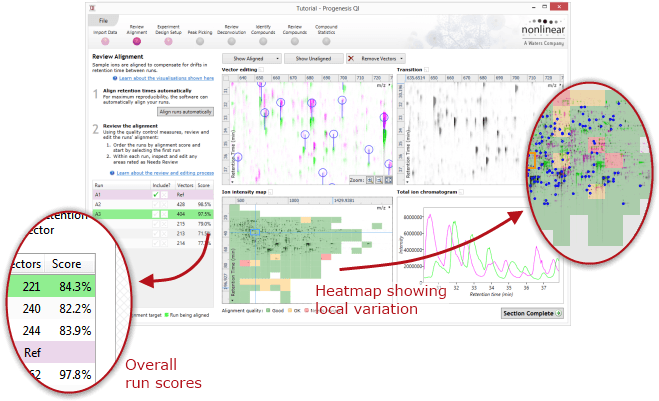Screen dimensions: 659x401
Task: Open m/z axis dropdown in Transition panel
Action: 560,85
